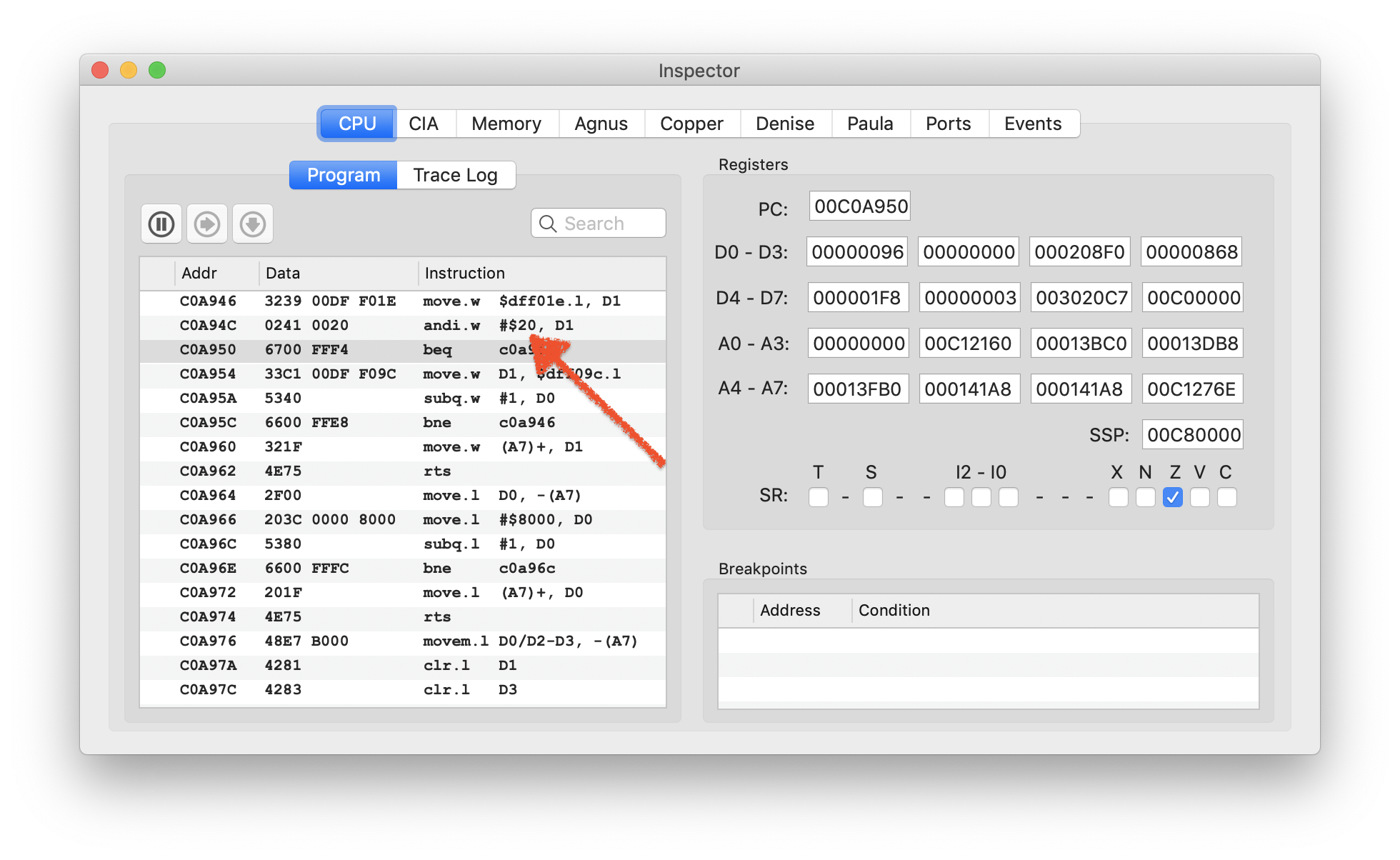Click the D4 register field 000001F8
The height and width of the screenshot is (860, 1400).
coord(857,297)
